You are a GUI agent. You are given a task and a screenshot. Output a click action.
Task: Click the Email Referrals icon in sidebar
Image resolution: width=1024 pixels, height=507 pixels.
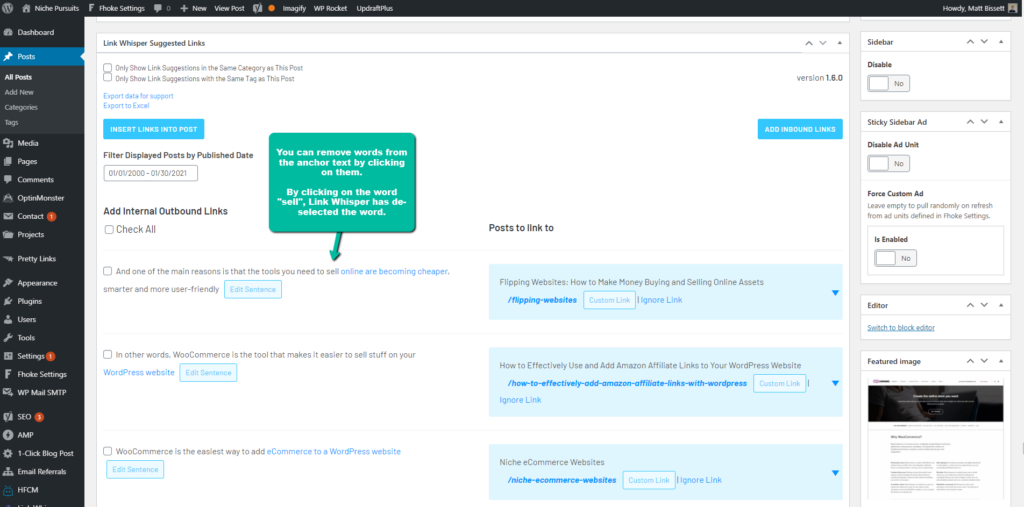8,471
